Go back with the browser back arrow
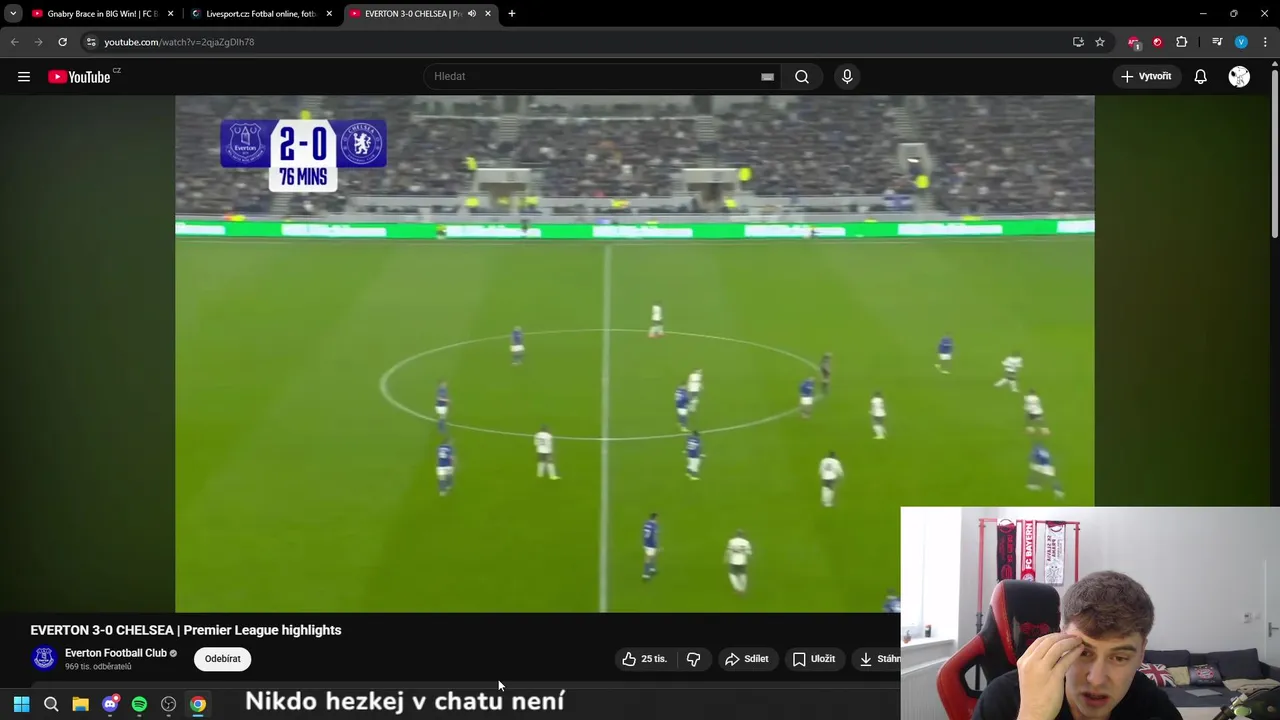The width and height of the screenshot is (1280, 720). pos(14,42)
